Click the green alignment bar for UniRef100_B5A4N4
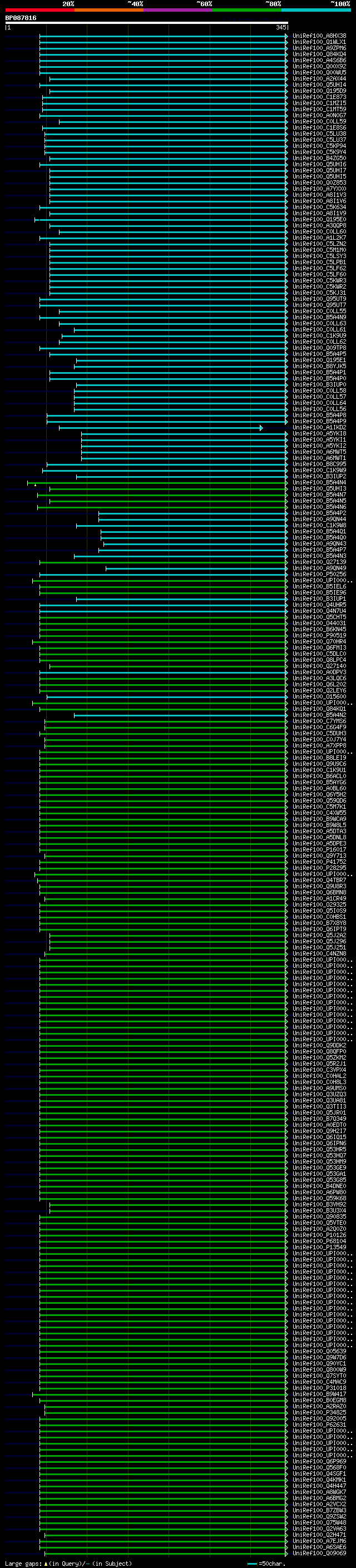The width and height of the screenshot is (356, 1568). pos(157,483)
